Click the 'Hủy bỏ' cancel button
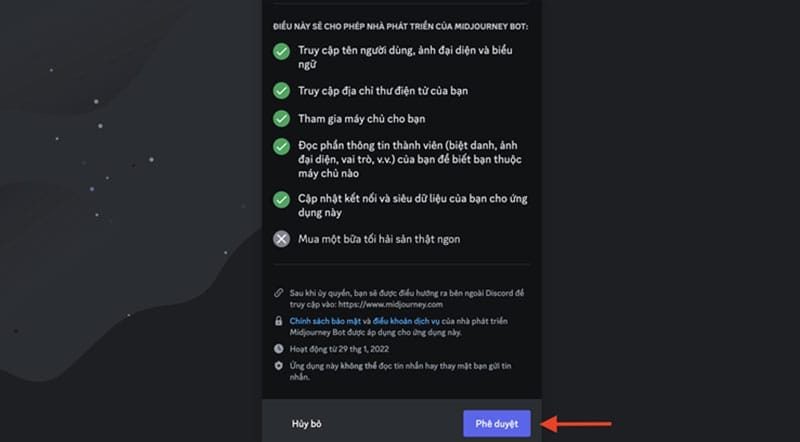Screen dimensions: 800x442 coord(307,424)
